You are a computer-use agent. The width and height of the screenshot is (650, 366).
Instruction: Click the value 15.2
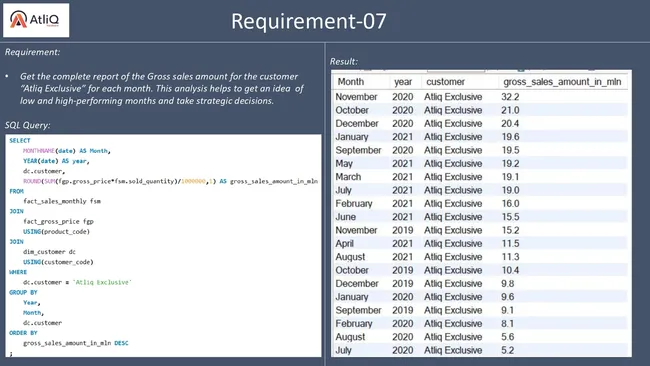pyautogui.click(x=510, y=230)
